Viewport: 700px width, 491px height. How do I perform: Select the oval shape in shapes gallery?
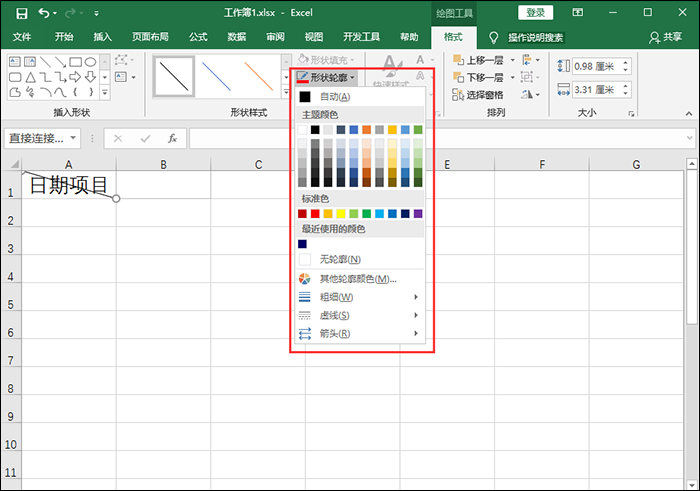(x=91, y=61)
